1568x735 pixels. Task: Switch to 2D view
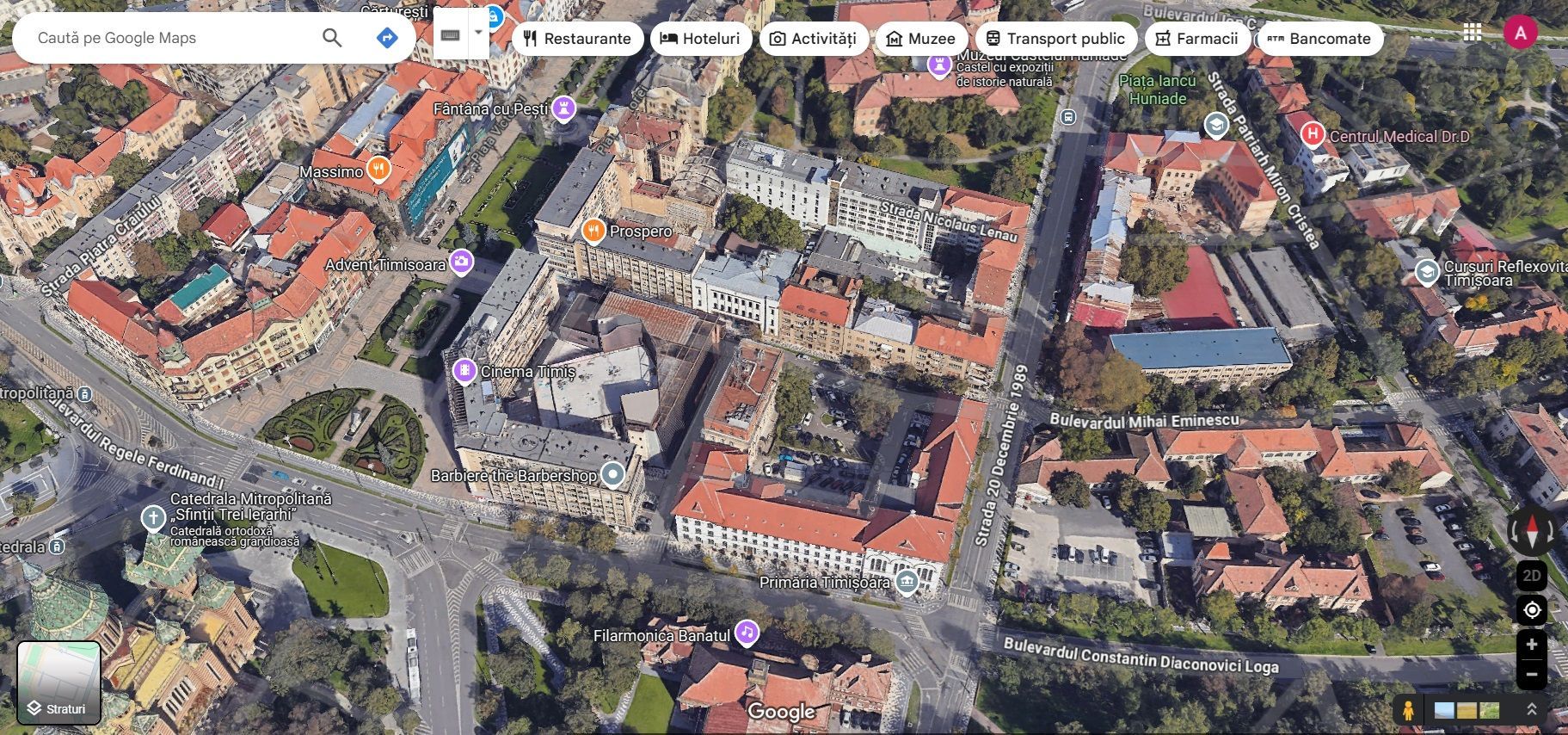(x=1532, y=576)
